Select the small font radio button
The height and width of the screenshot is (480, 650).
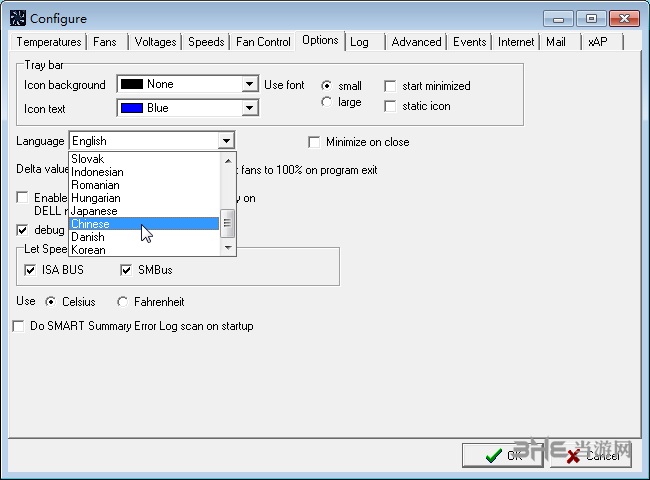click(x=327, y=86)
